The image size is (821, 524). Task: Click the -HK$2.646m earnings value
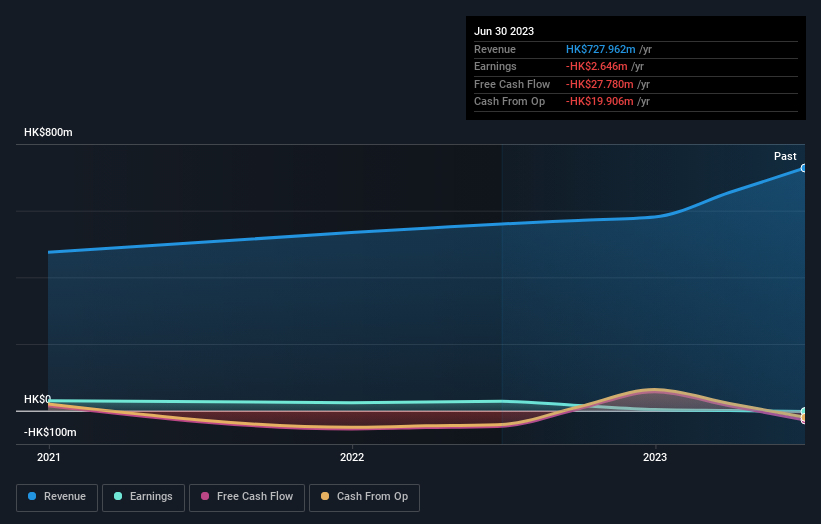pyautogui.click(x=596, y=66)
